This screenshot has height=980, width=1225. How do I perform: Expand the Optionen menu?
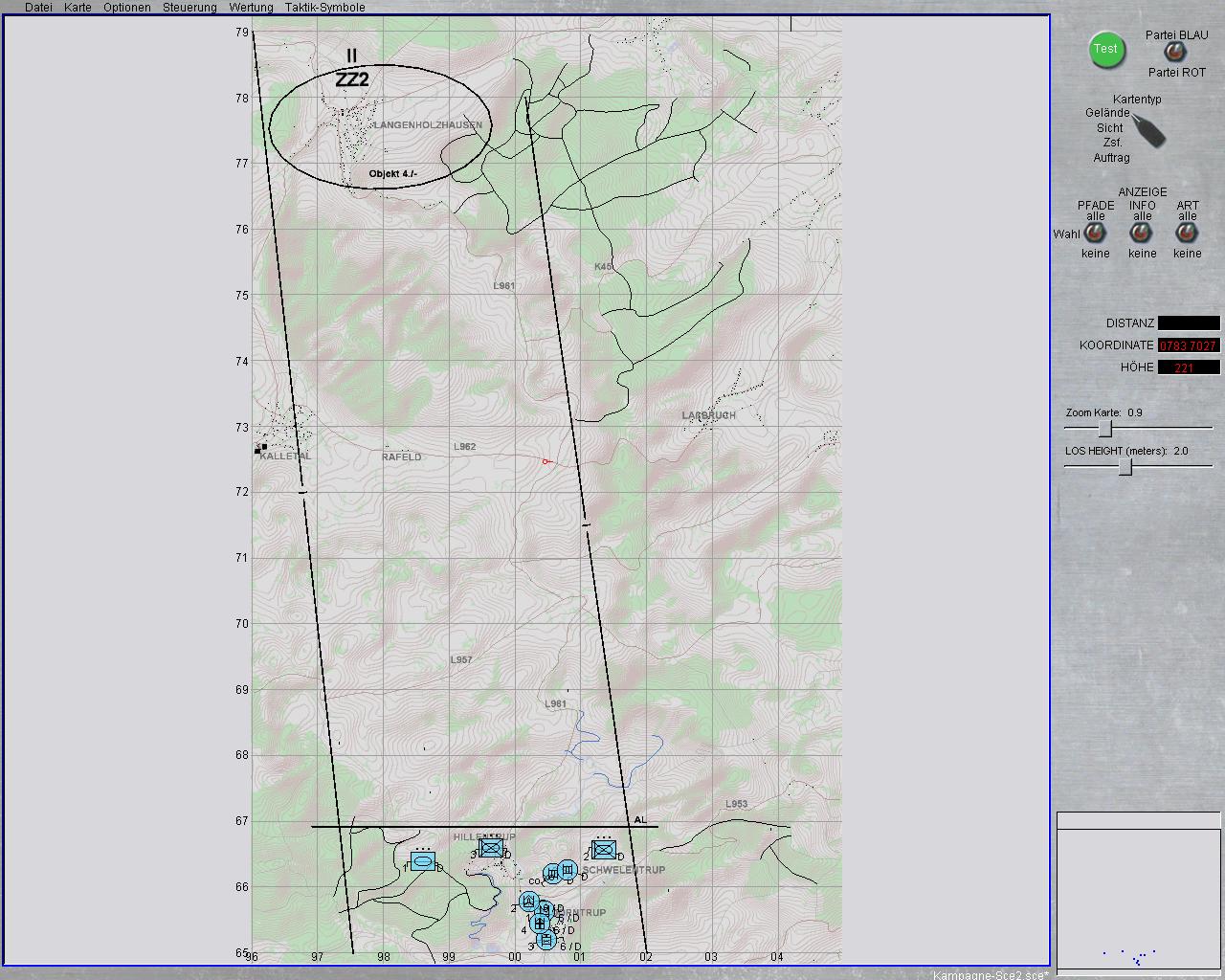pos(127,8)
